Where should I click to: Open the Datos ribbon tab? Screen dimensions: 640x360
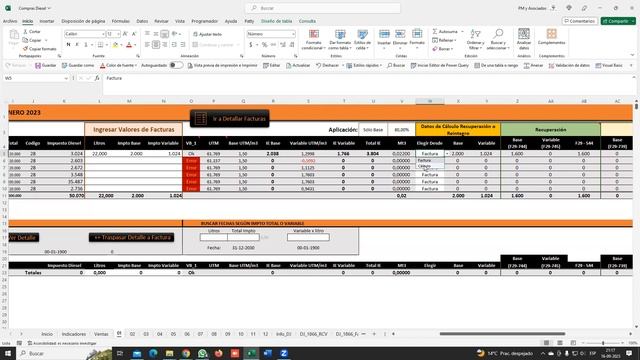[x=142, y=21]
